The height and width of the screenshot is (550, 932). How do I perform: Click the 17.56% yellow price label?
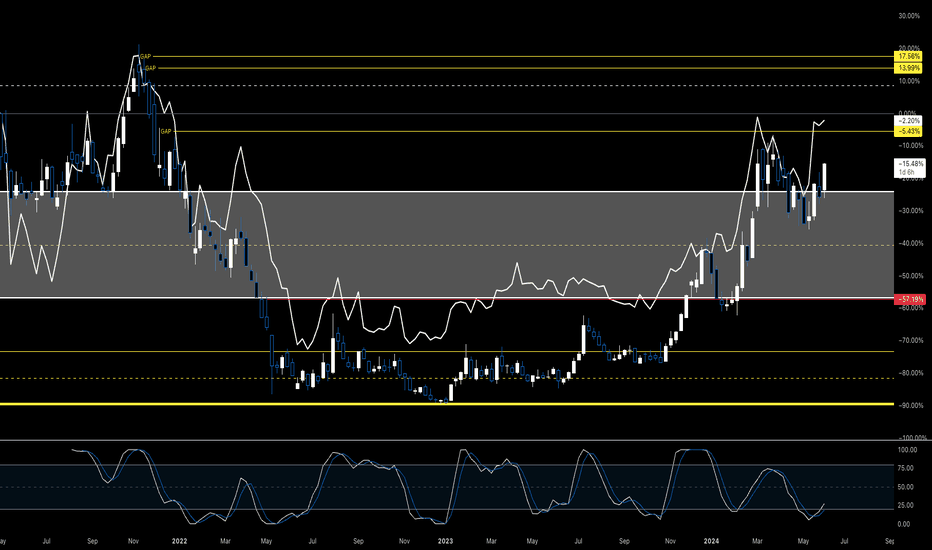(x=909, y=56)
